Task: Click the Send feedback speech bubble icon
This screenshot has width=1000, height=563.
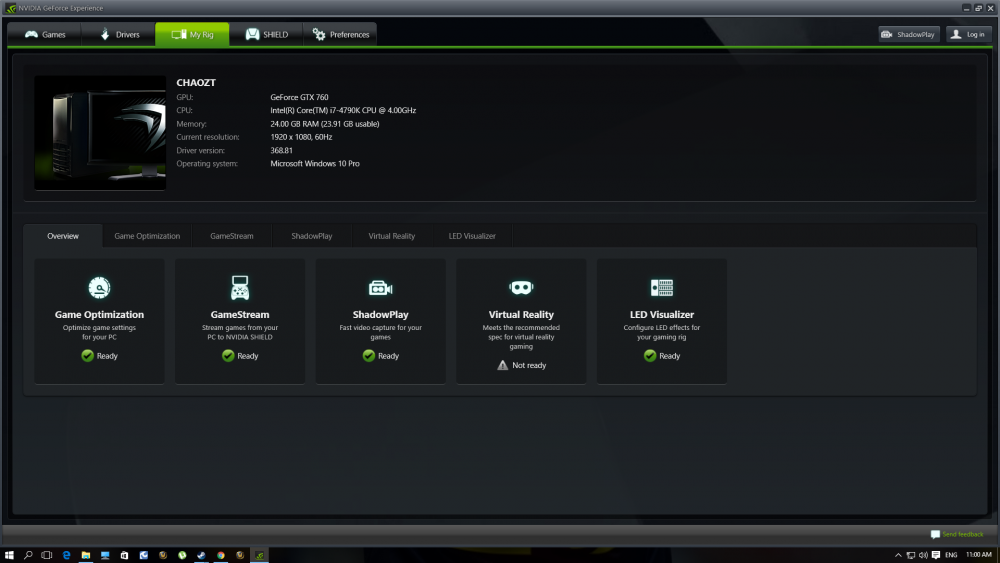Action: [935, 534]
